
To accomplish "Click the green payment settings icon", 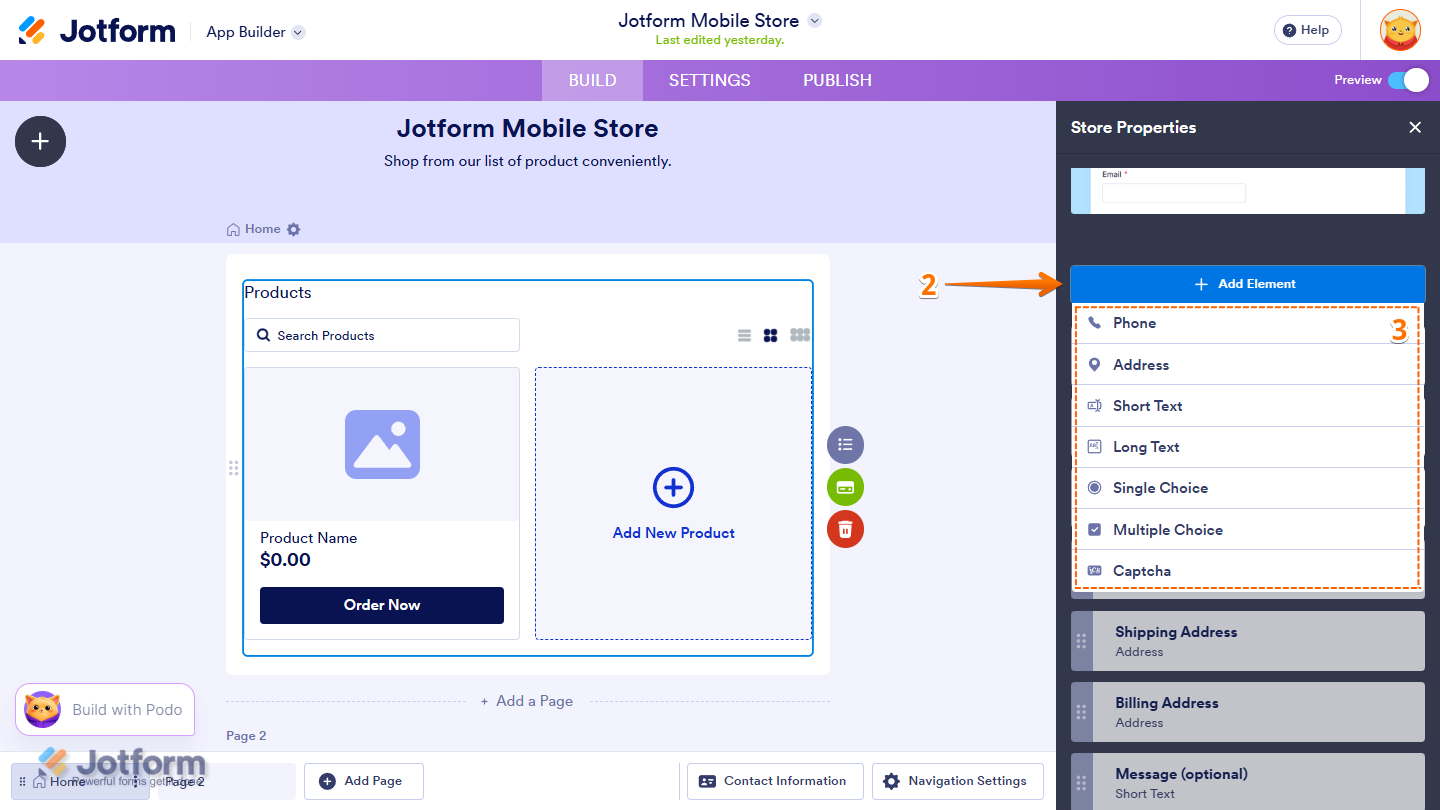I will click(x=845, y=487).
